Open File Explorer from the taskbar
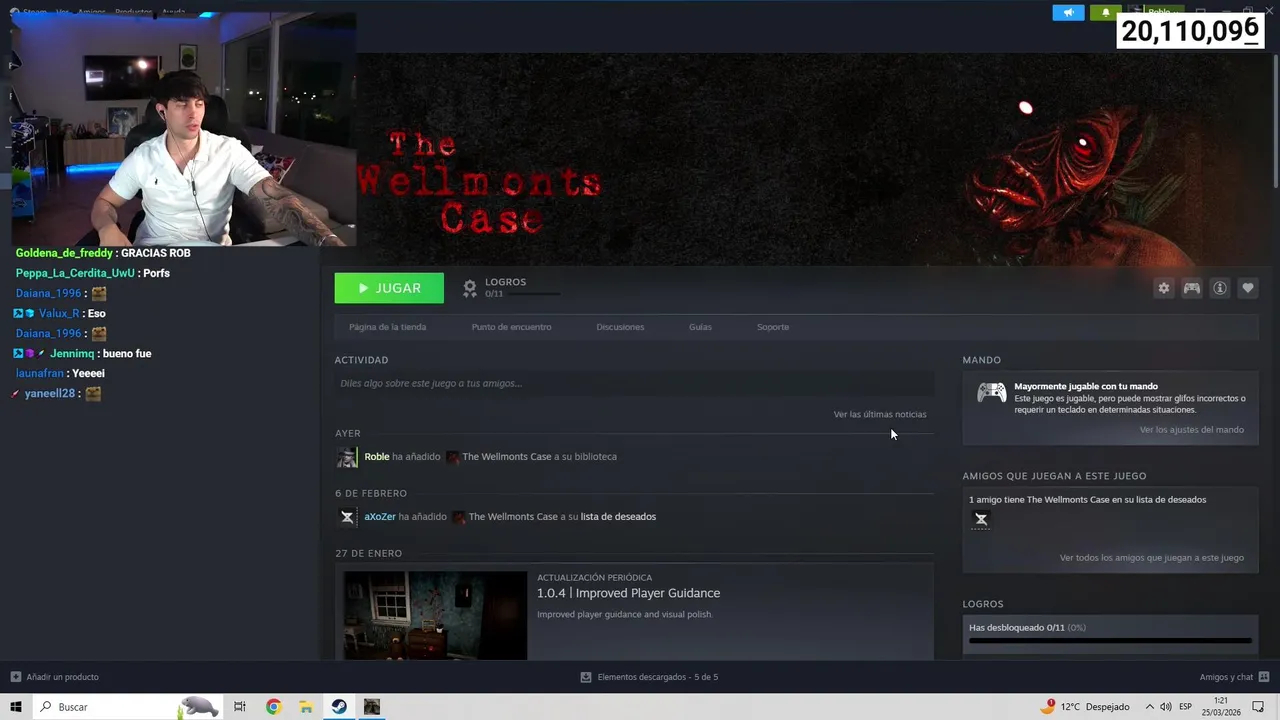 [x=306, y=707]
